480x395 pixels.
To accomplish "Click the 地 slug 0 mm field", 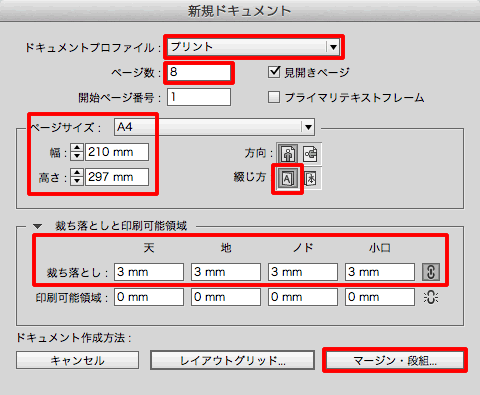I will click(x=226, y=297).
